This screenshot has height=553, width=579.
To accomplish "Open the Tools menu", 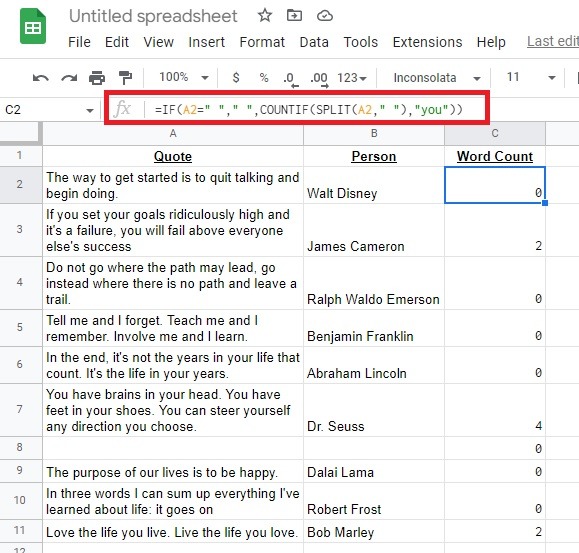I will [360, 42].
